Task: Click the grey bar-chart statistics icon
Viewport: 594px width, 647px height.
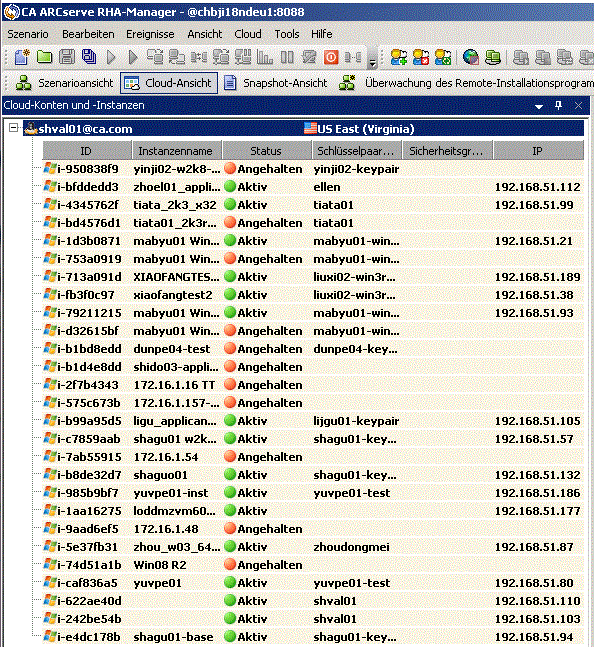Action: (x=264, y=57)
